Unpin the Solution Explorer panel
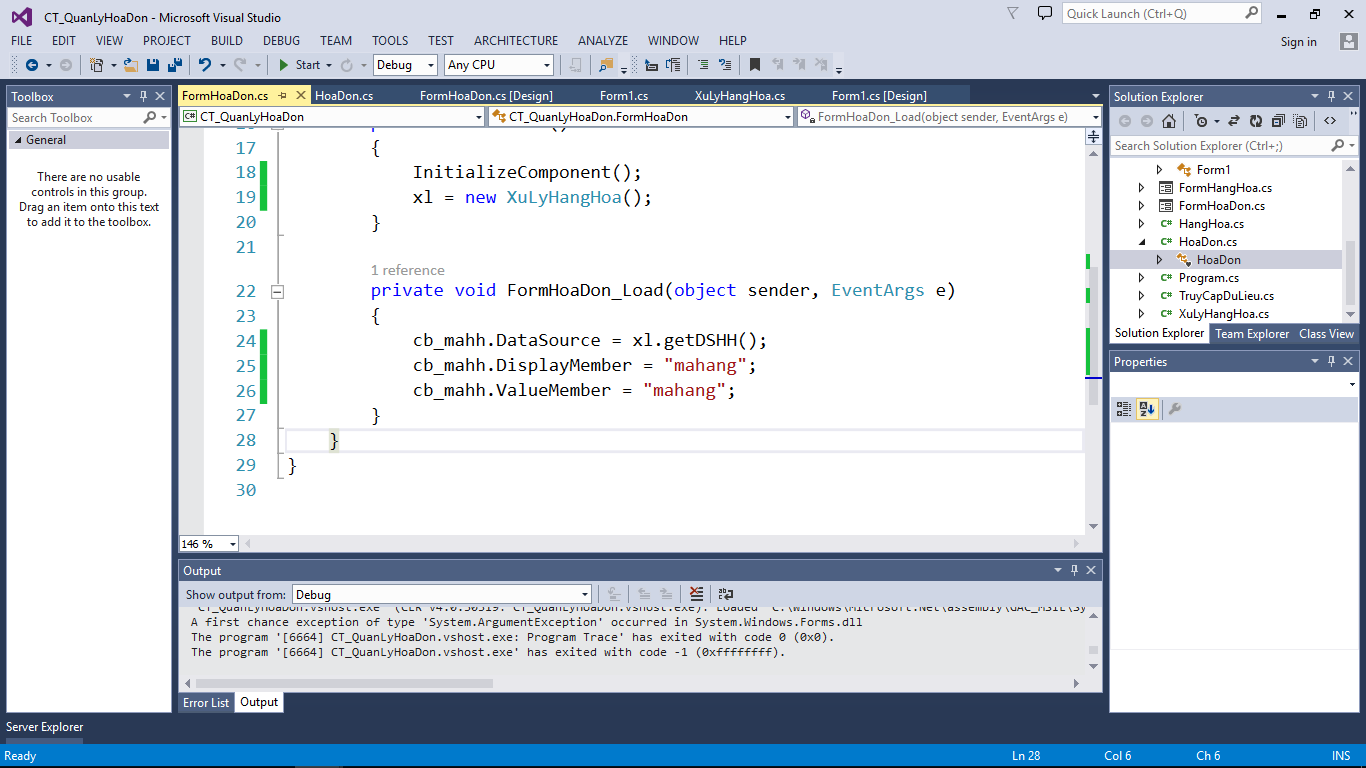The height and width of the screenshot is (768, 1366). tap(1330, 96)
